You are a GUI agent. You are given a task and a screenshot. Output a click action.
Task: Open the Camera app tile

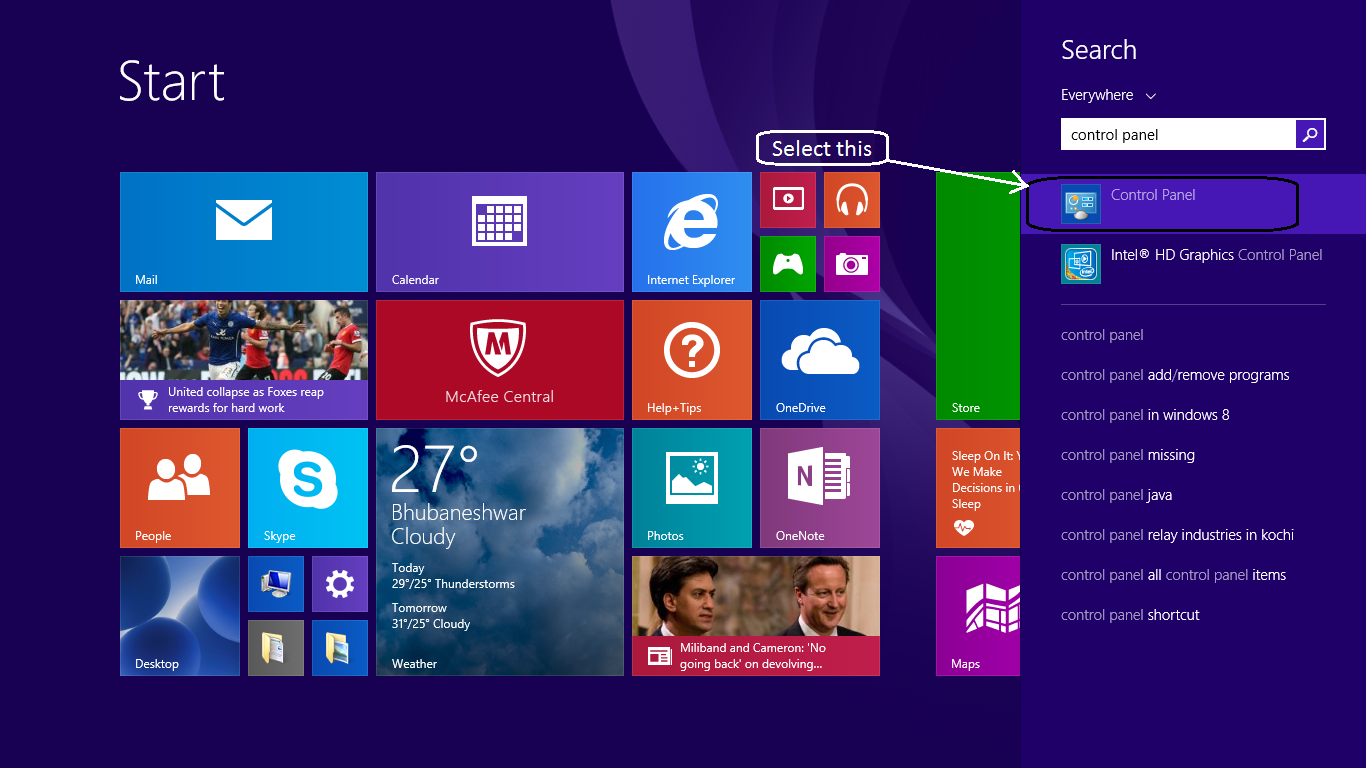[851, 264]
